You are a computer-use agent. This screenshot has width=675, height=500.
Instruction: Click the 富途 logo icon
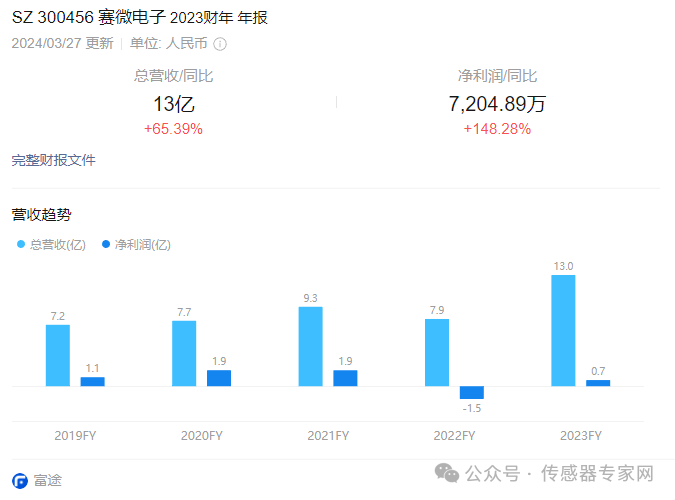click(19, 480)
